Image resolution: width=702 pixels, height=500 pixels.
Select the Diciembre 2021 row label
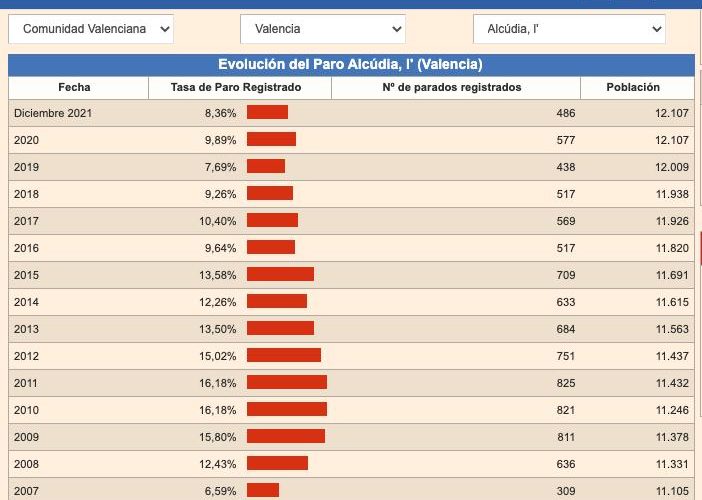53,113
